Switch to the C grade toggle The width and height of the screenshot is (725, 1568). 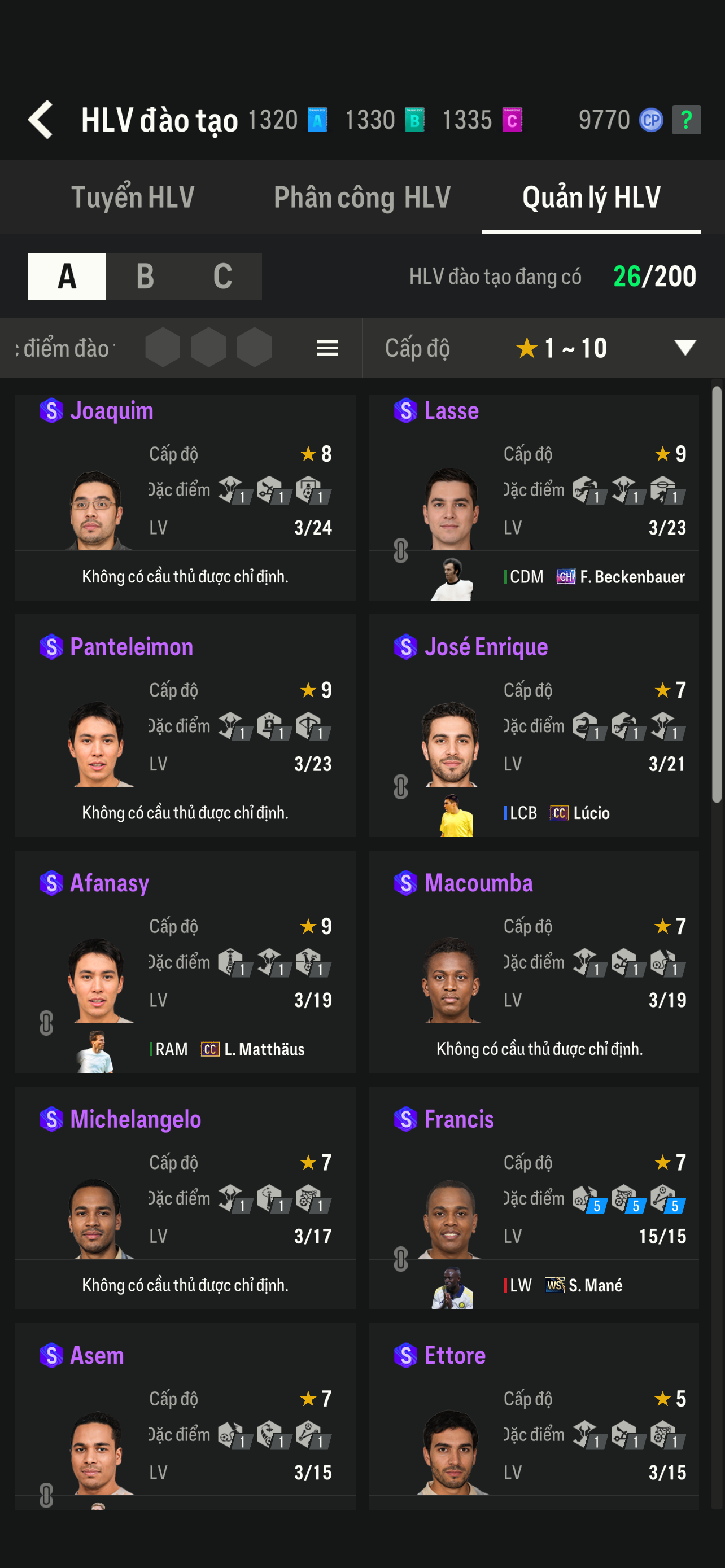tap(223, 277)
